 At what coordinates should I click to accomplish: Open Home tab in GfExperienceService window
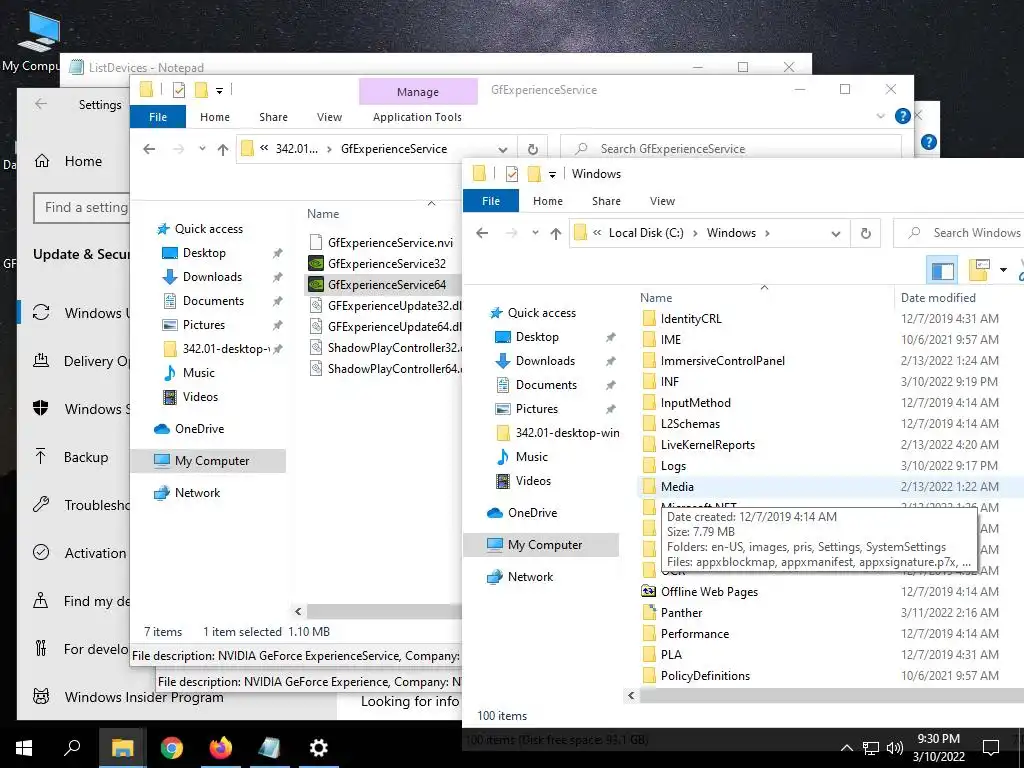click(214, 117)
